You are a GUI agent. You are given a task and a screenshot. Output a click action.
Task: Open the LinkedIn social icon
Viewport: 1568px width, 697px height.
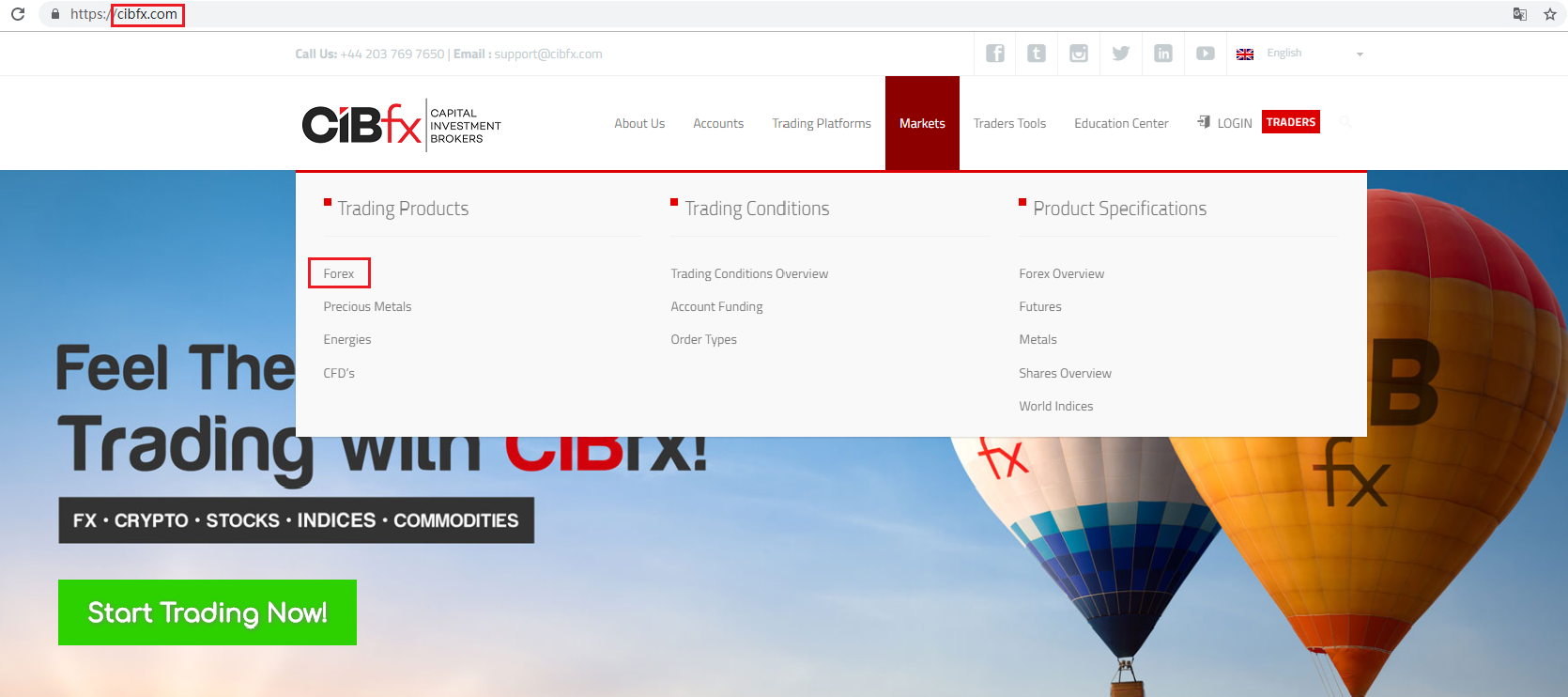(1163, 54)
